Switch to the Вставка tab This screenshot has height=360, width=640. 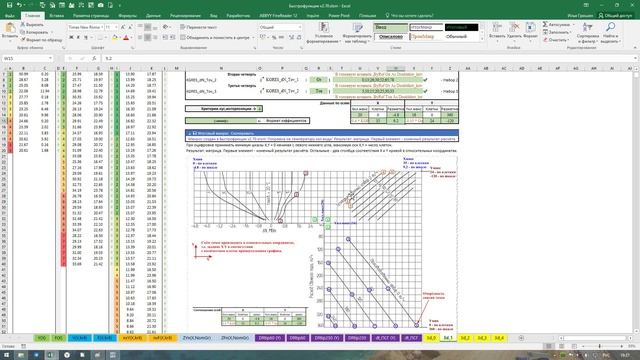[57, 16]
